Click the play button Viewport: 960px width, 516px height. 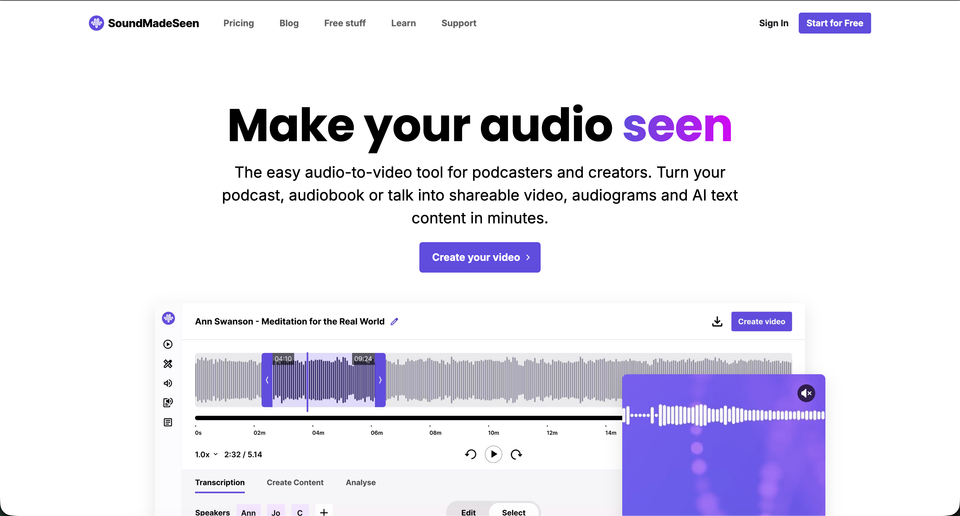pyautogui.click(x=493, y=454)
